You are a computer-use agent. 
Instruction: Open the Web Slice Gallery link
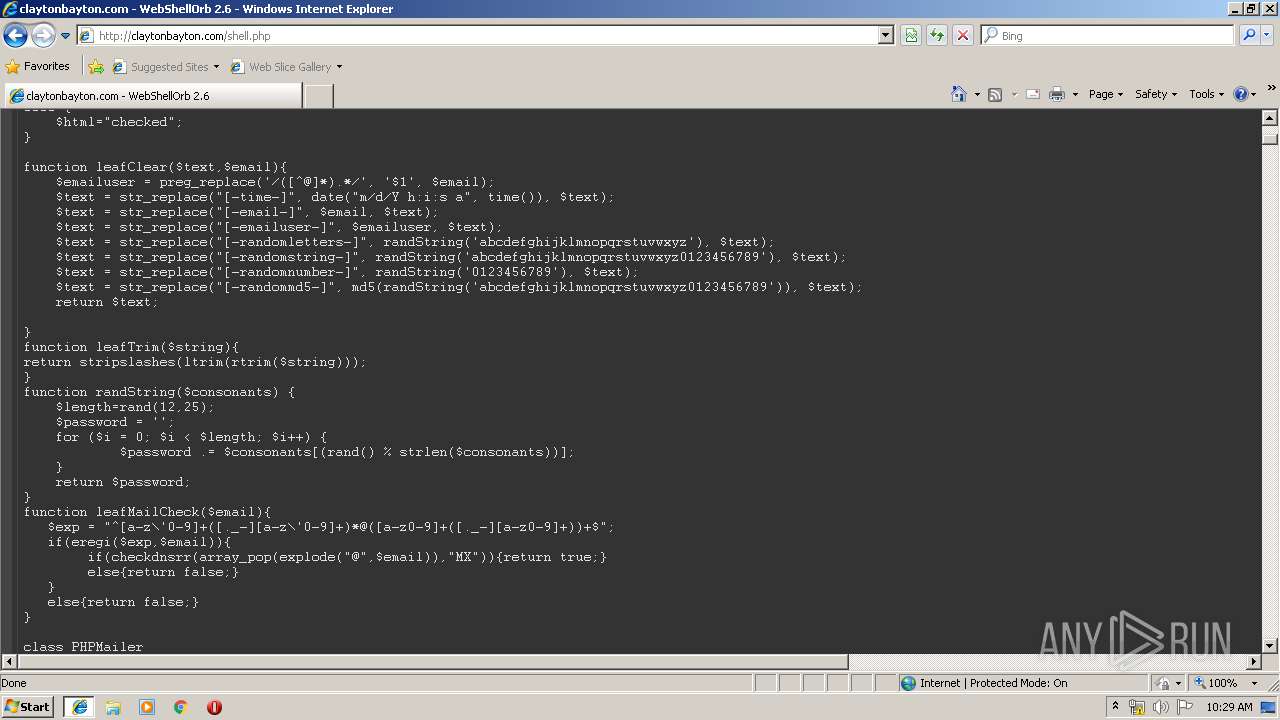(x=281, y=67)
